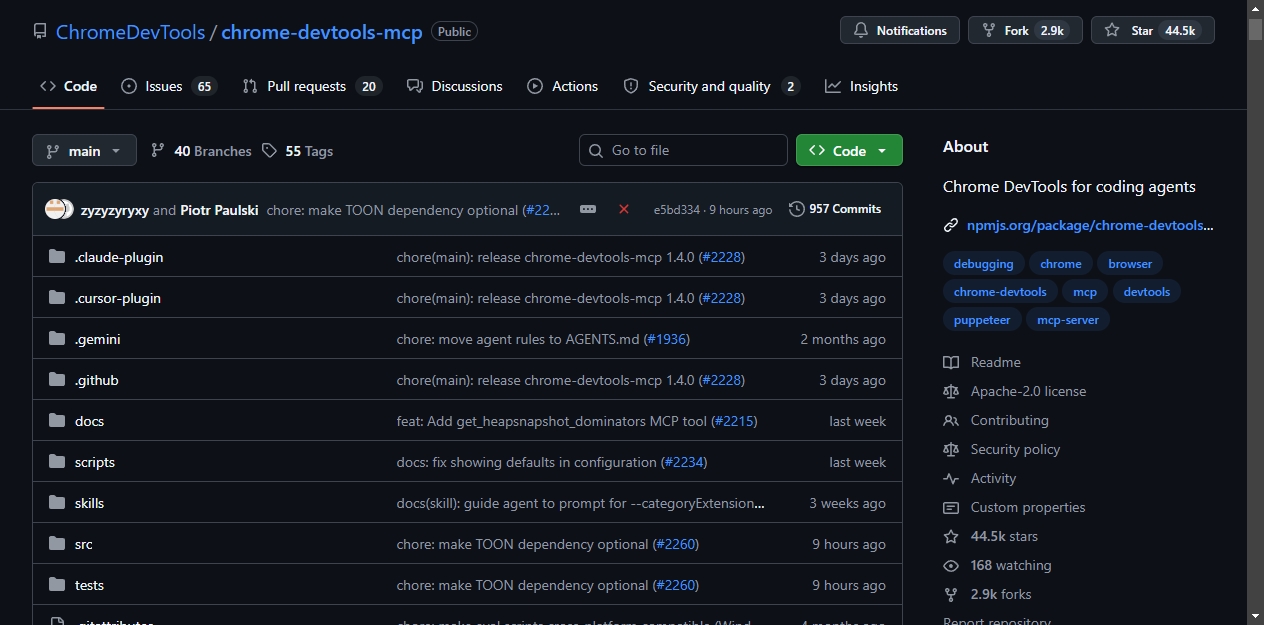Click the Notifications bell icon
Viewport: 1264px width, 625px height.
860,30
